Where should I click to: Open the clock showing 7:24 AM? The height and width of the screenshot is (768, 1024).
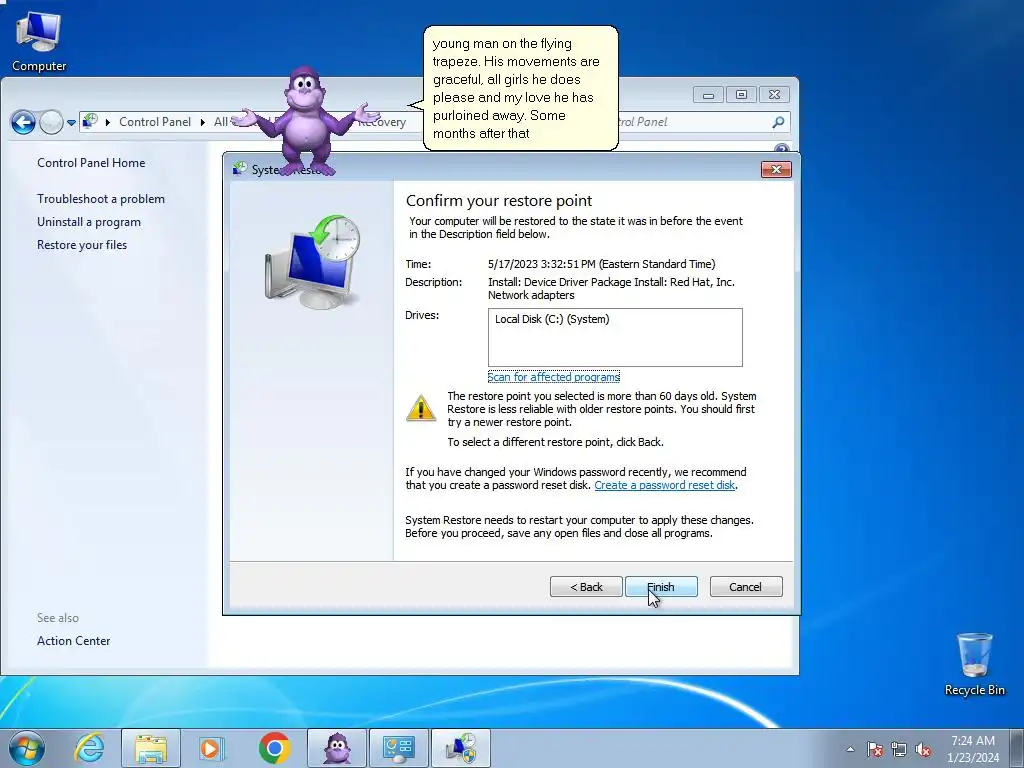(x=973, y=749)
